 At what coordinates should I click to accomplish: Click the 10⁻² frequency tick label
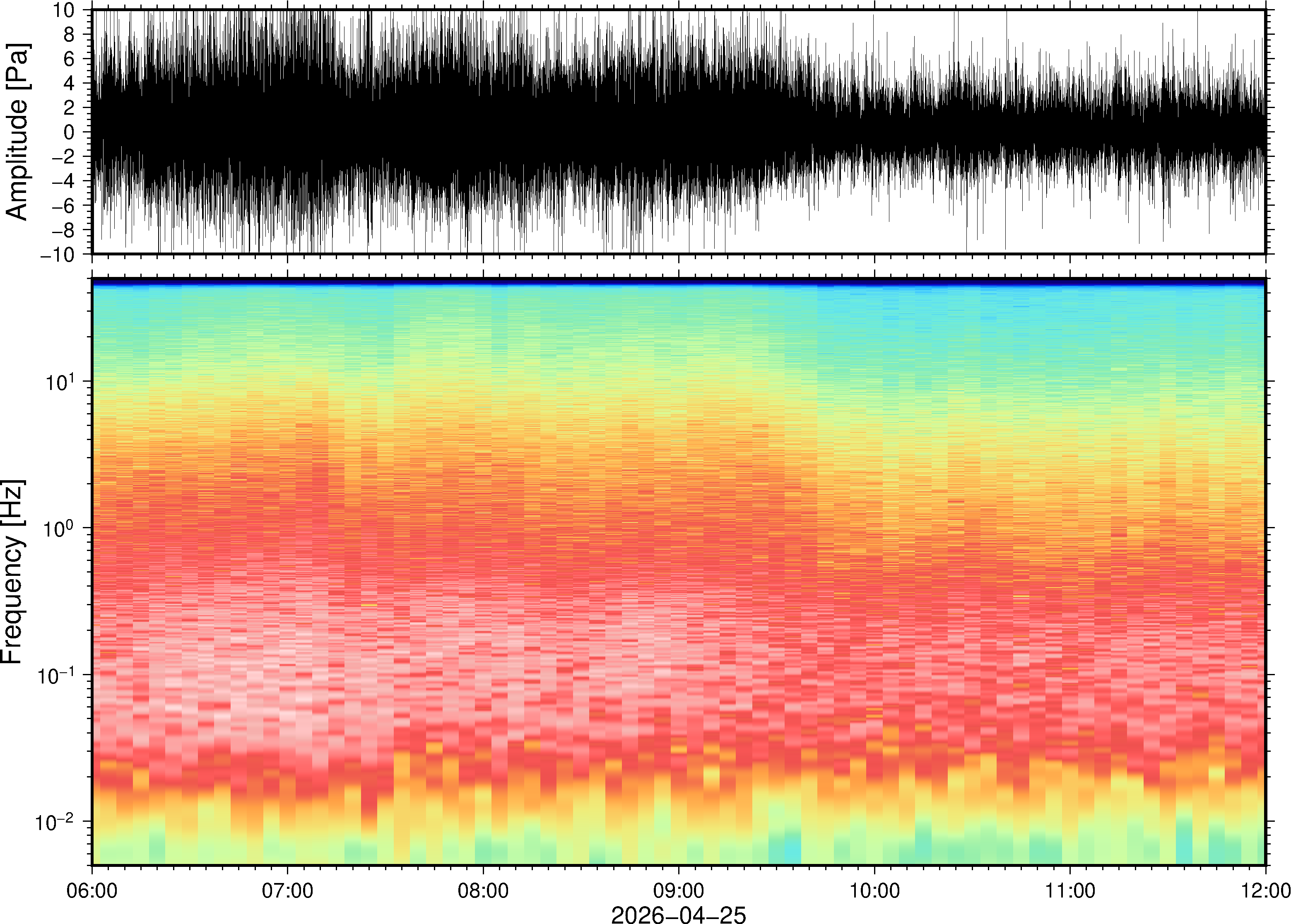55,822
